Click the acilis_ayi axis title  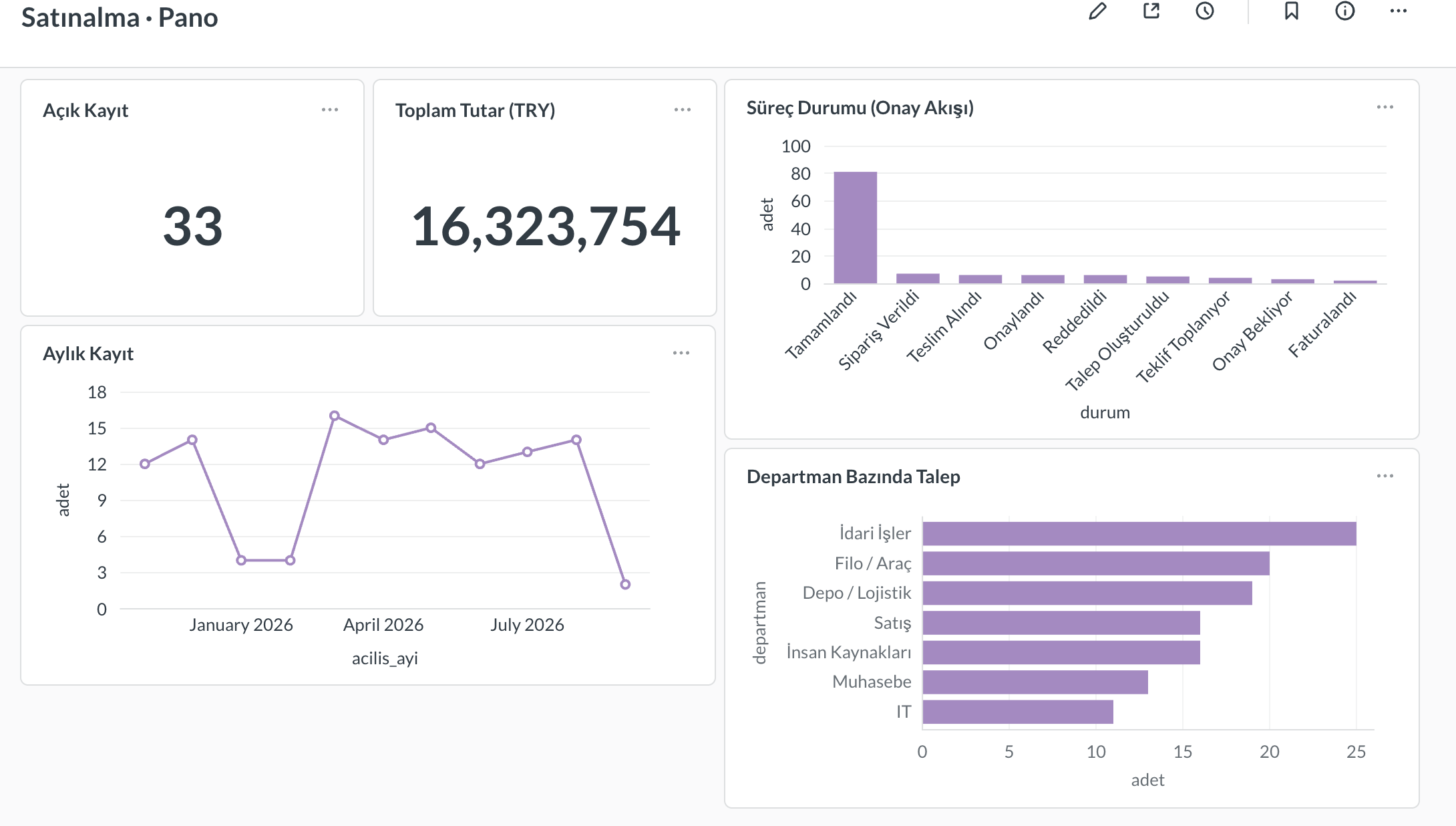point(385,658)
